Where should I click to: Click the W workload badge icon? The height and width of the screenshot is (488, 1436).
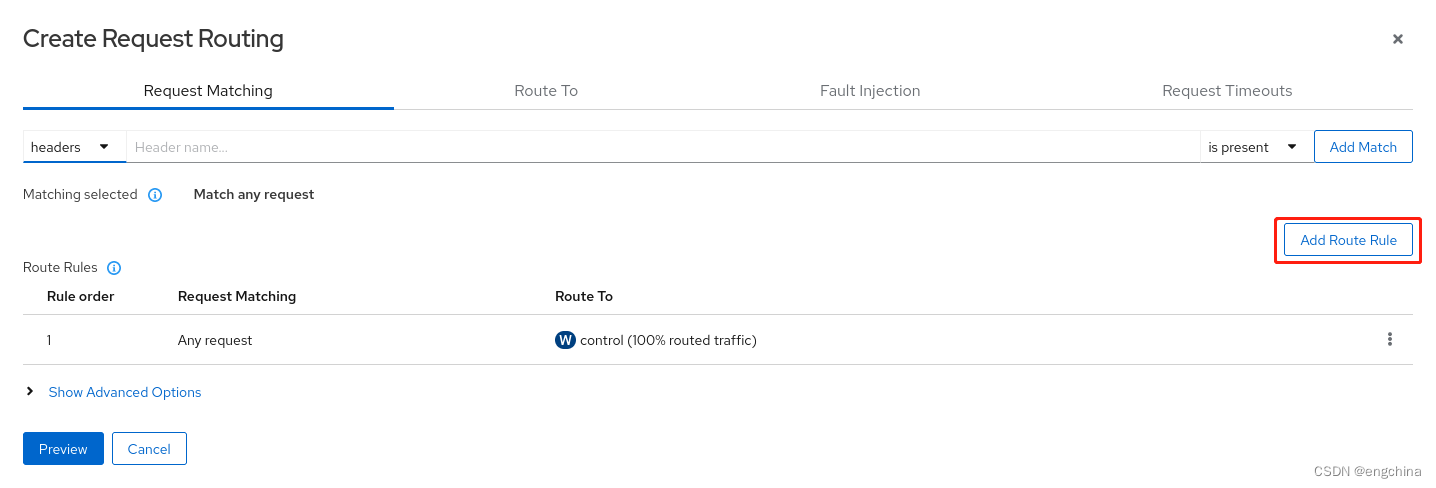[x=565, y=340]
